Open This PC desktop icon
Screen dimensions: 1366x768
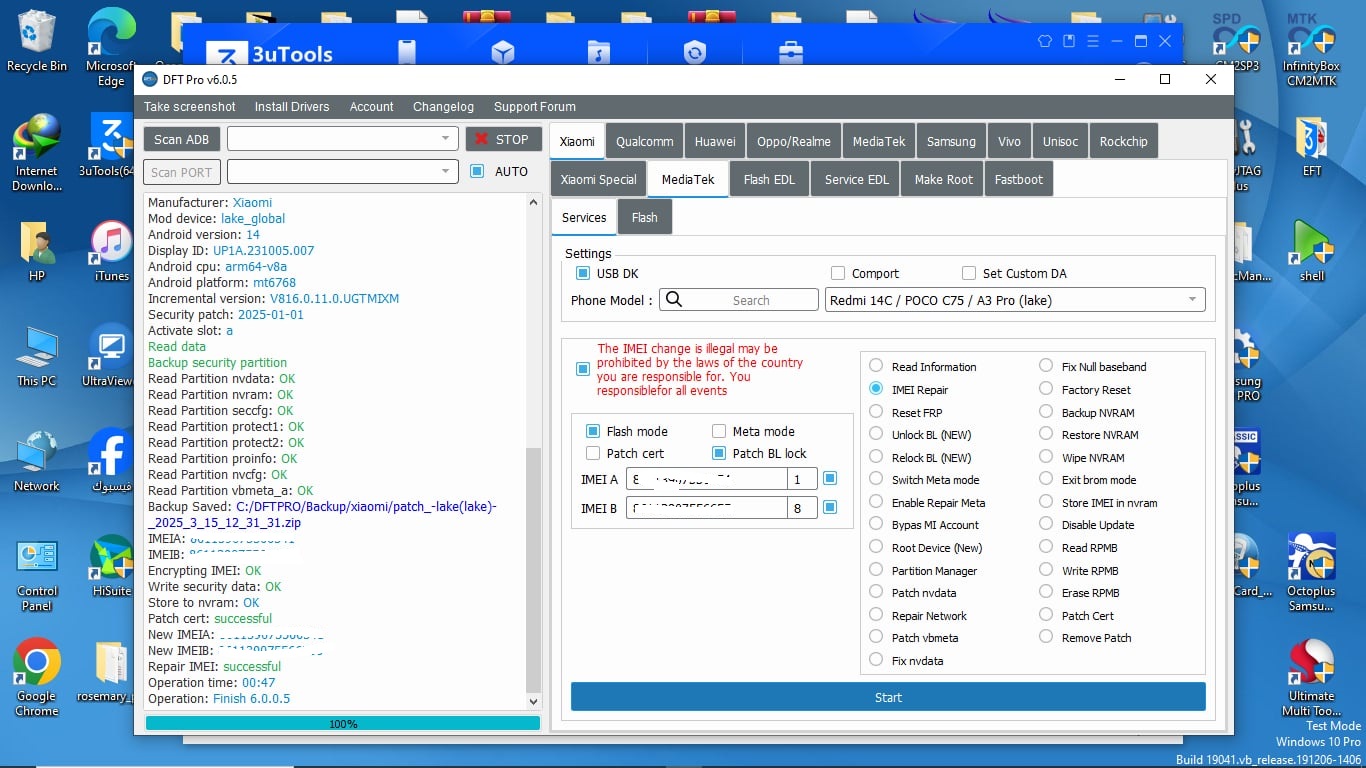tap(36, 356)
